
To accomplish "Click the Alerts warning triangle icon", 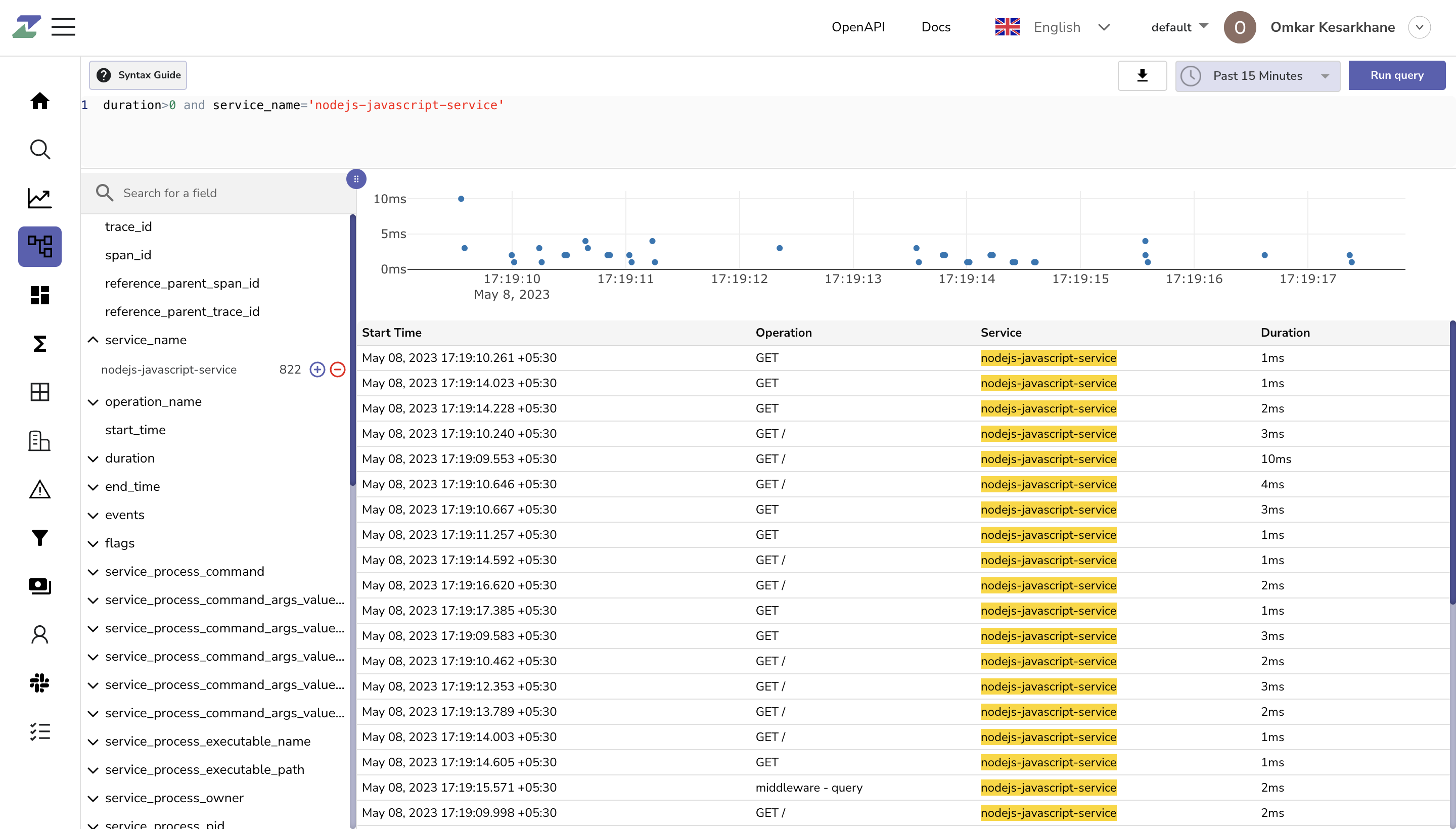I will (x=39, y=489).
